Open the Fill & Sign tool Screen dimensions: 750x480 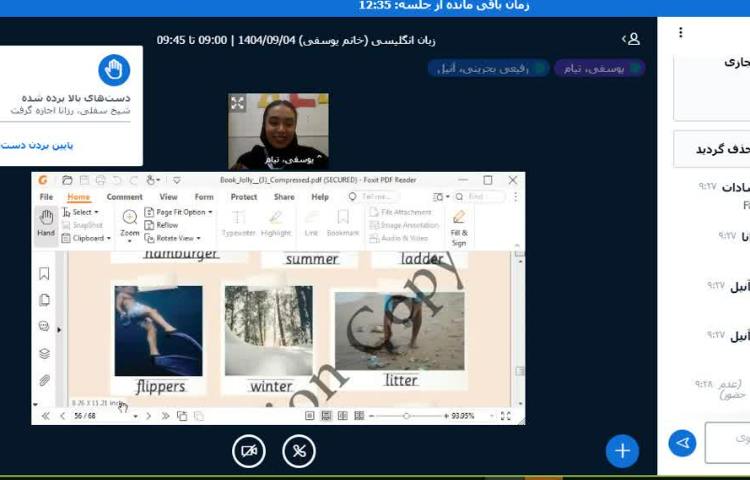[459, 229]
